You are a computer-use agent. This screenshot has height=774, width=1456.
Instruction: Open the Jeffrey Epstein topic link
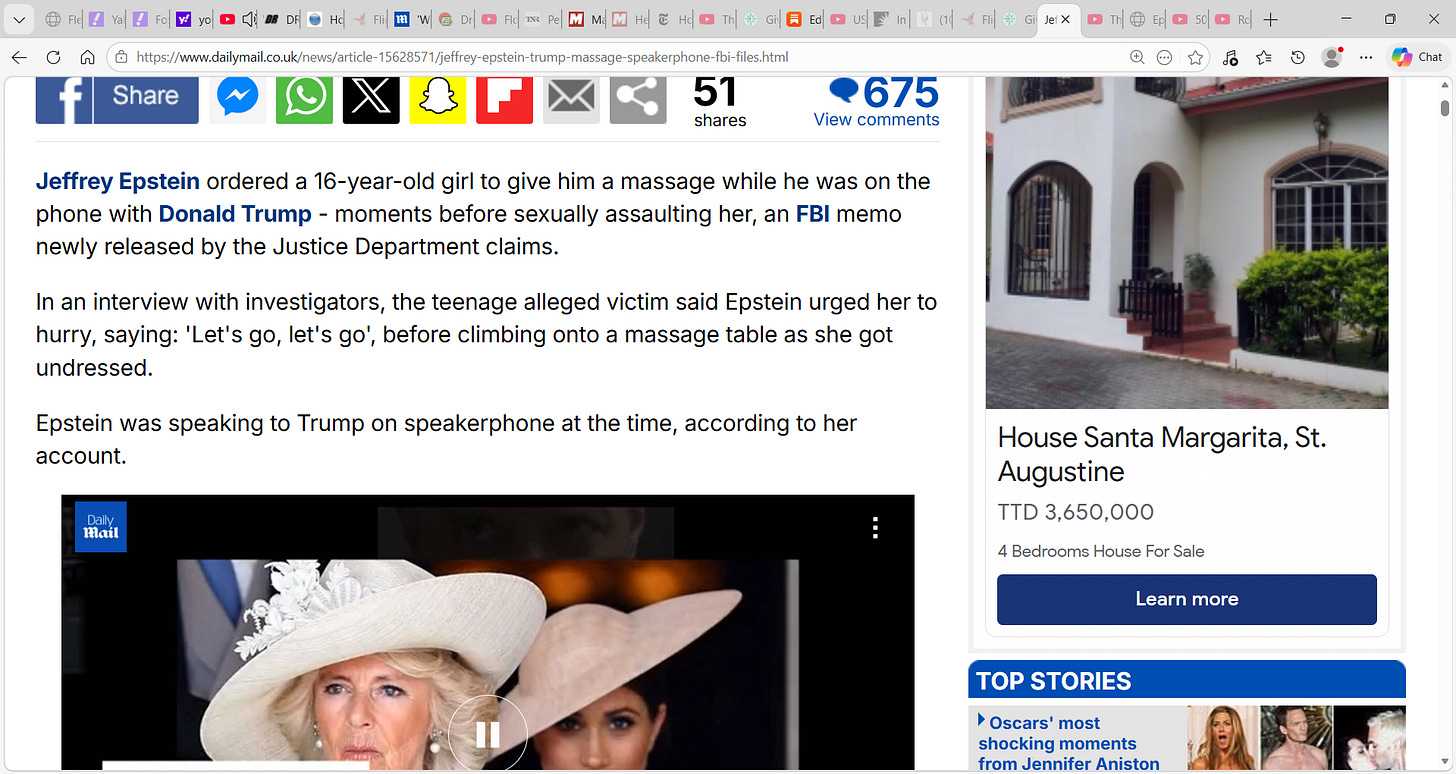(118, 181)
